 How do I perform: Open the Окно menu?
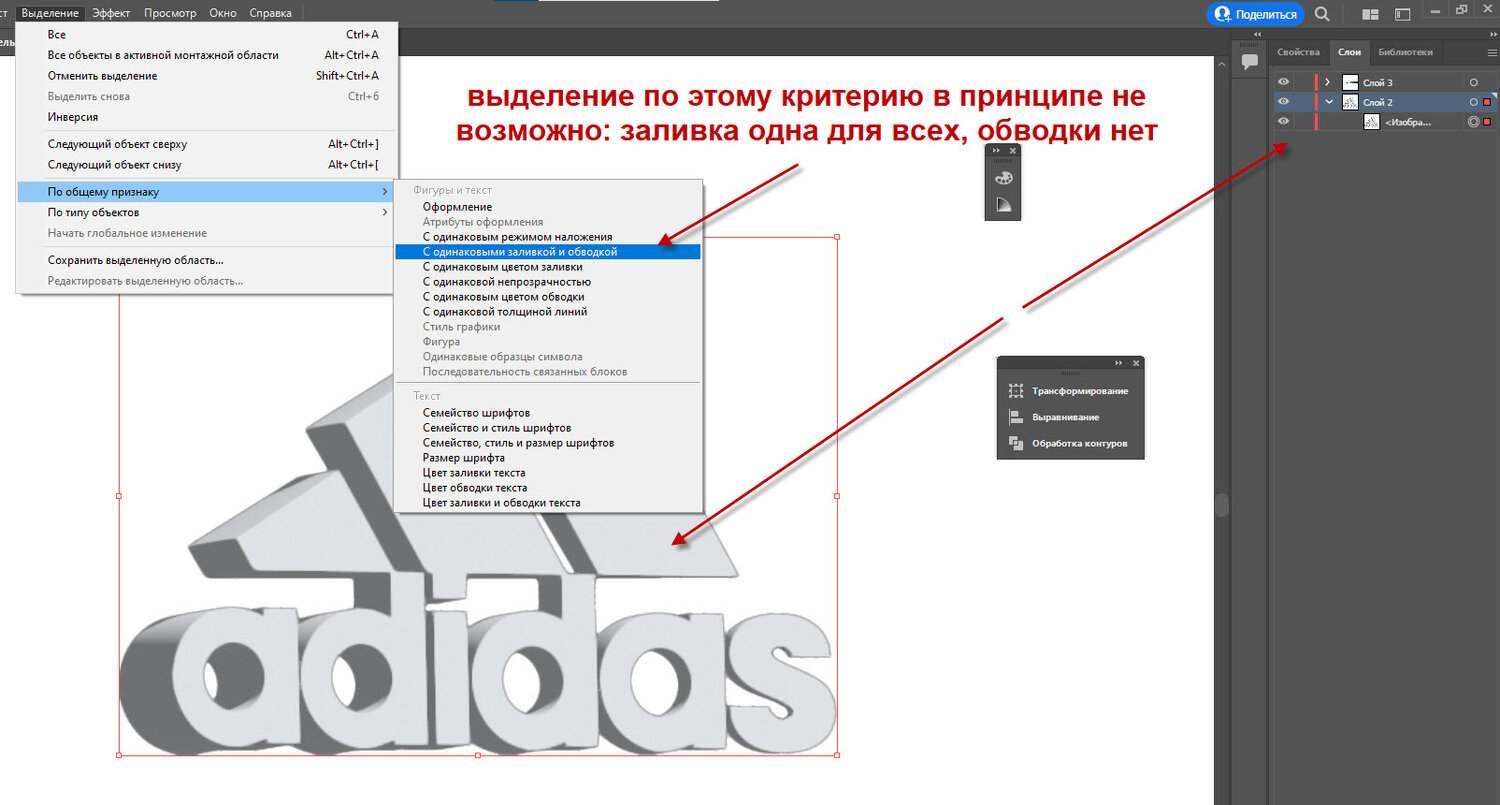point(223,13)
